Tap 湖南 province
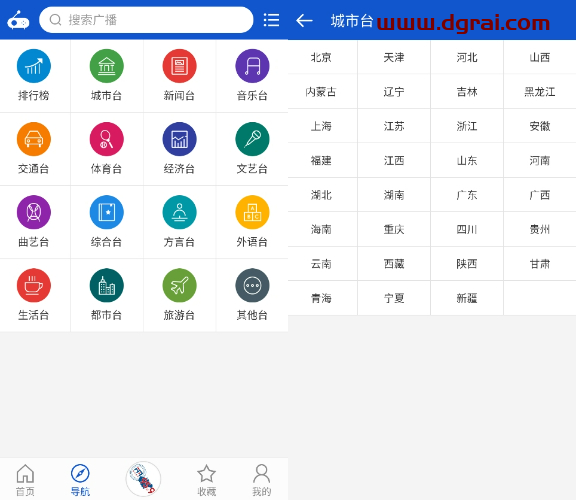This screenshot has height=500, width=576. (394, 195)
